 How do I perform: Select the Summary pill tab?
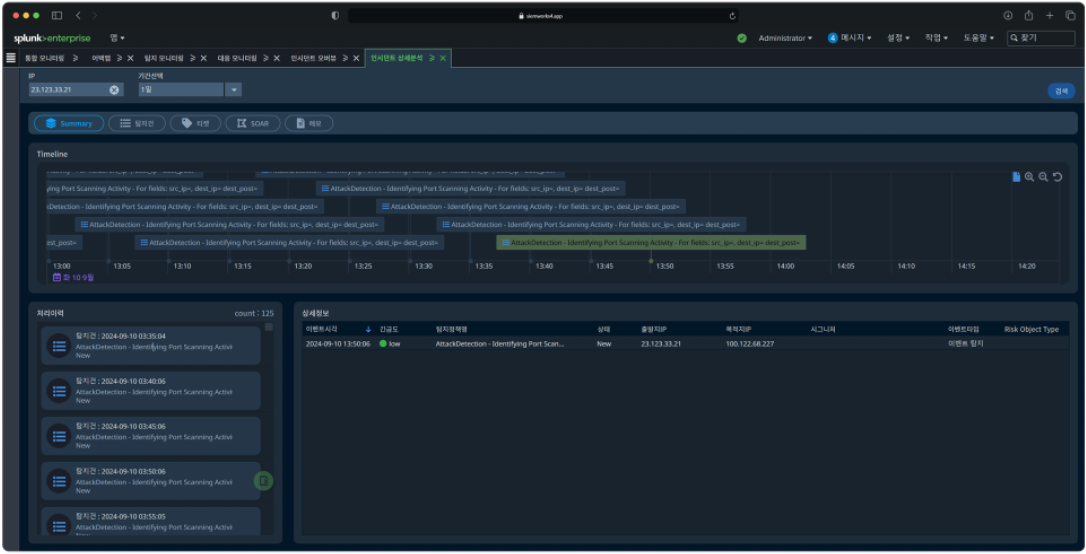[x=69, y=123]
